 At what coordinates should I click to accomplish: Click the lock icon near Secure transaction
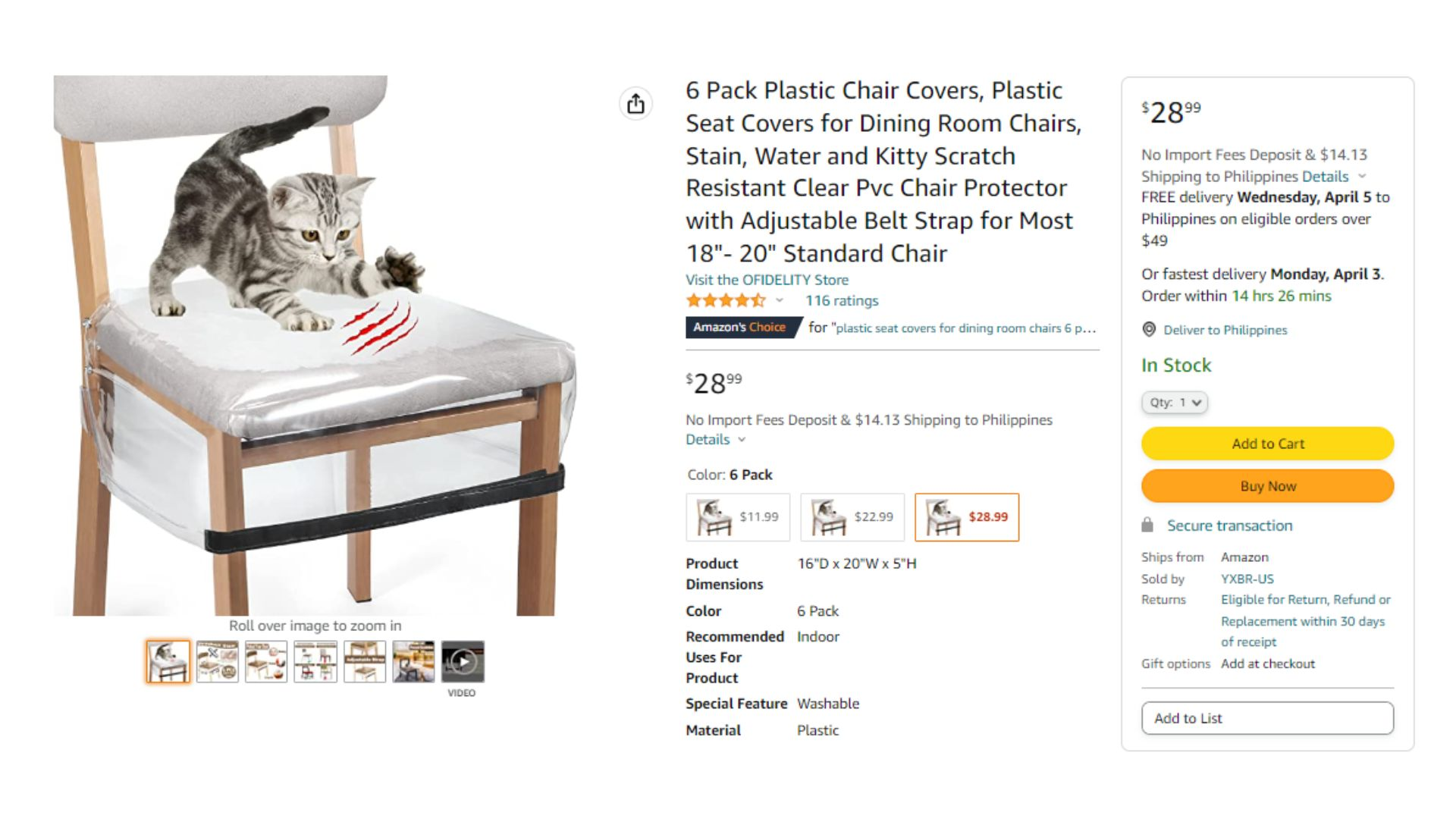click(1147, 525)
